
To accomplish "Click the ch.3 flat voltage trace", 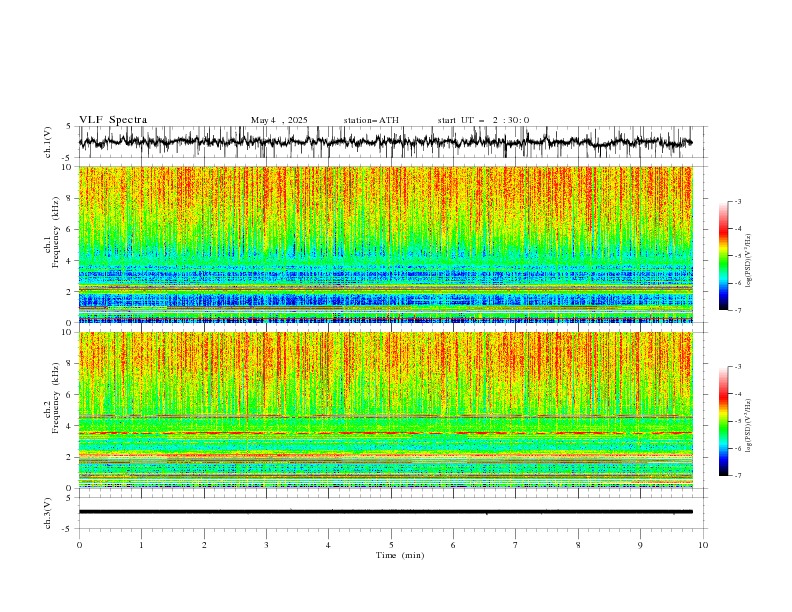I will [x=385, y=512].
